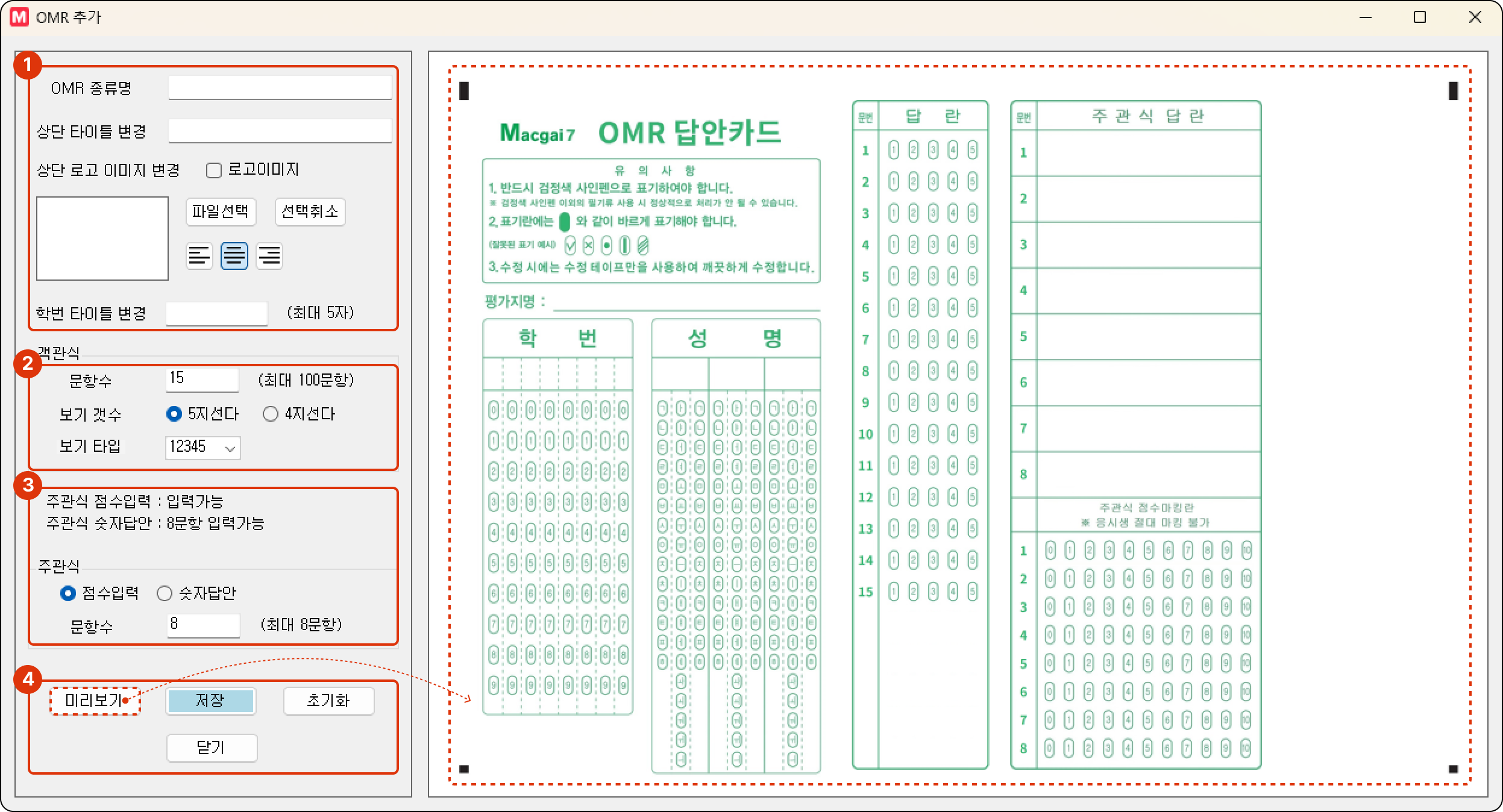The height and width of the screenshot is (812, 1503).
Task: Click the 파일선택 button
Action: 221,211
